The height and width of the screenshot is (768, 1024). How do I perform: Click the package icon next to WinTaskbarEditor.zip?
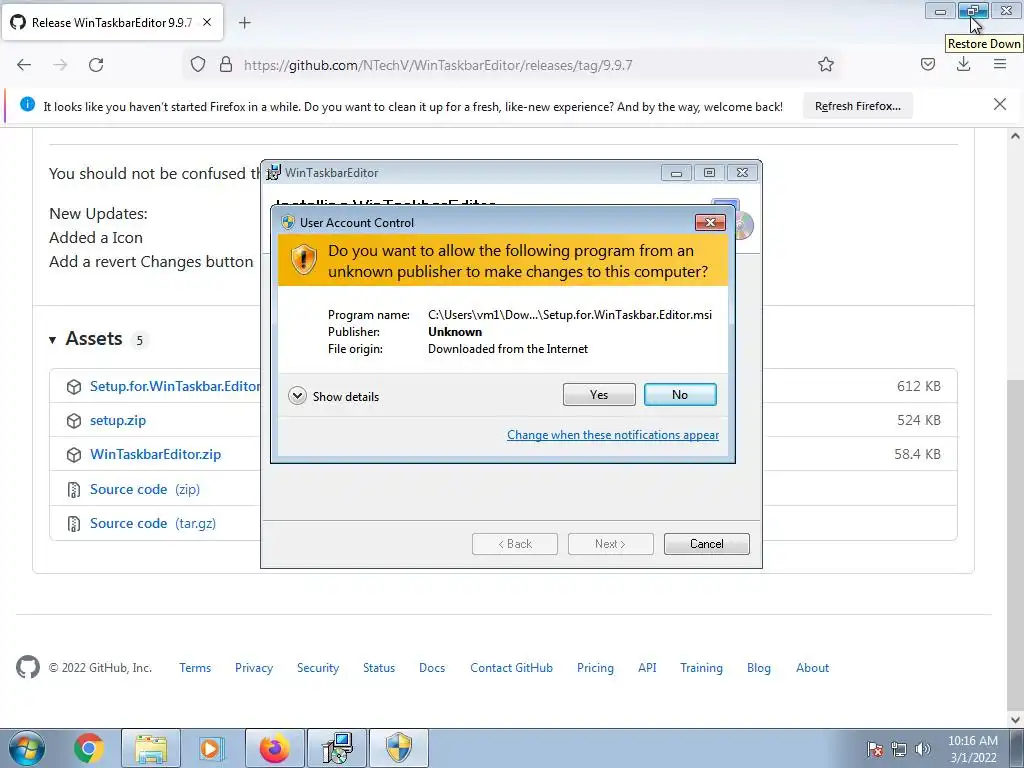pyautogui.click(x=74, y=455)
